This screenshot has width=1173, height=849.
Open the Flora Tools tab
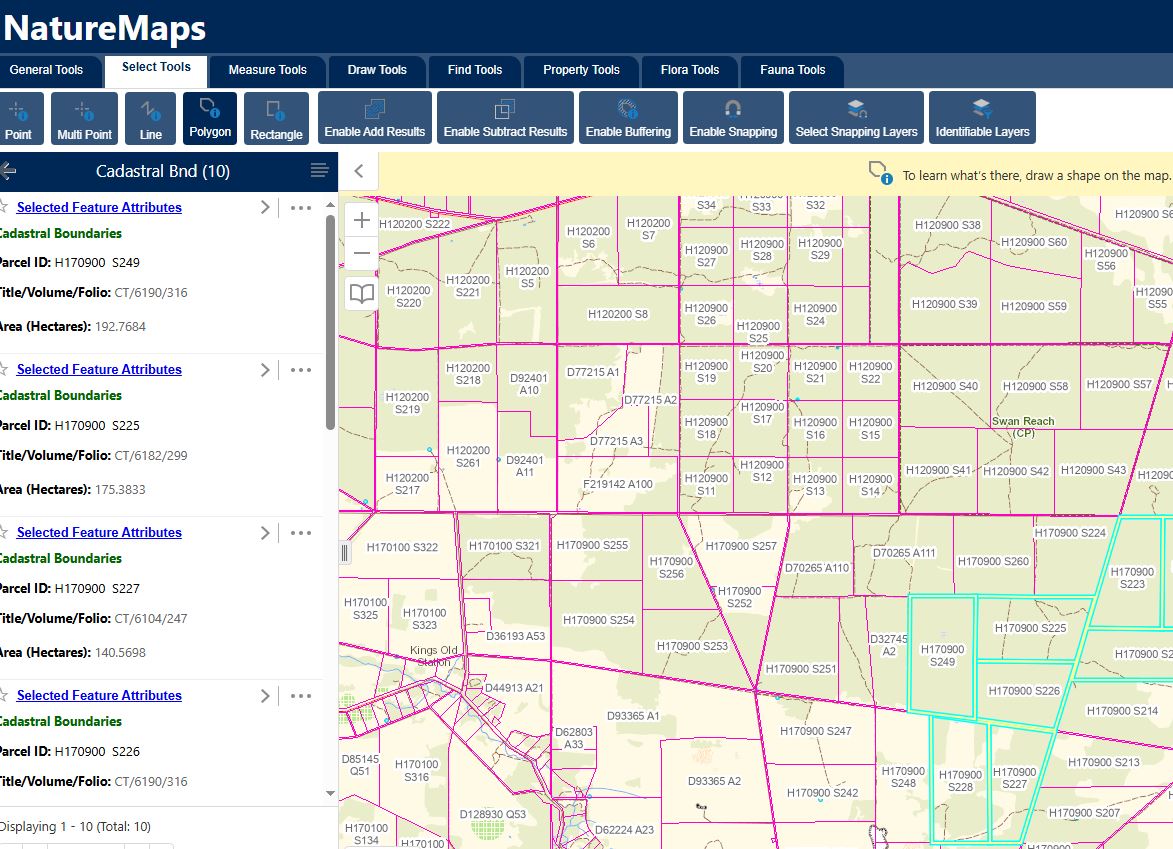point(690,70)
